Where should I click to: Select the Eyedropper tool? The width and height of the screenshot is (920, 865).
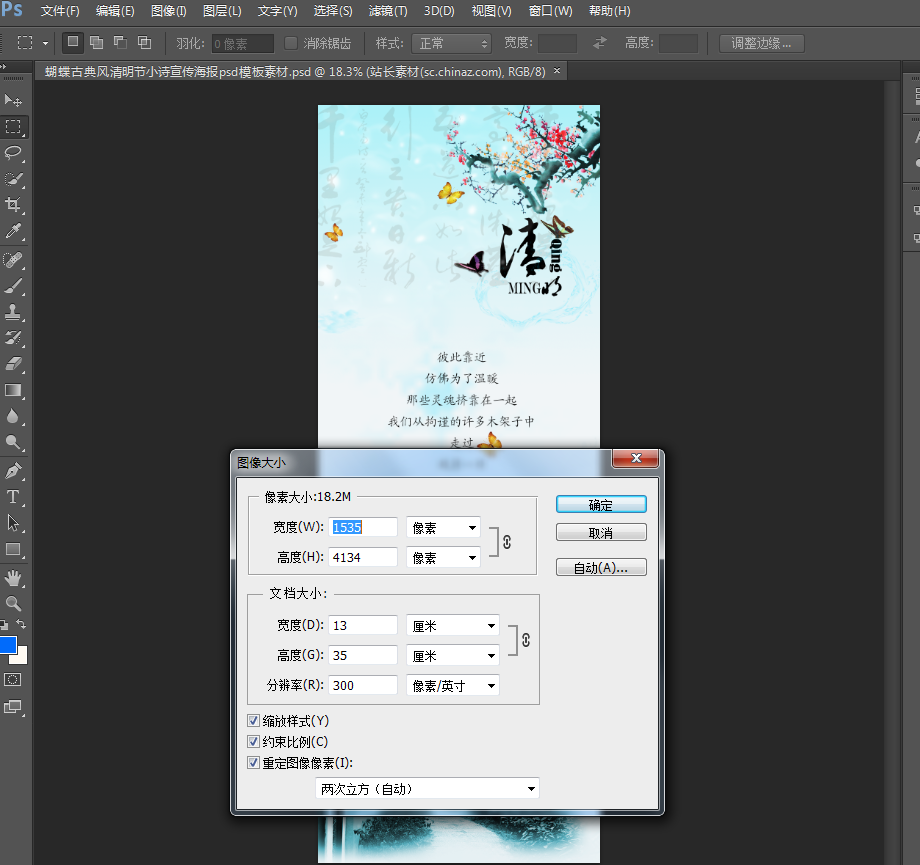click(13, 231)
